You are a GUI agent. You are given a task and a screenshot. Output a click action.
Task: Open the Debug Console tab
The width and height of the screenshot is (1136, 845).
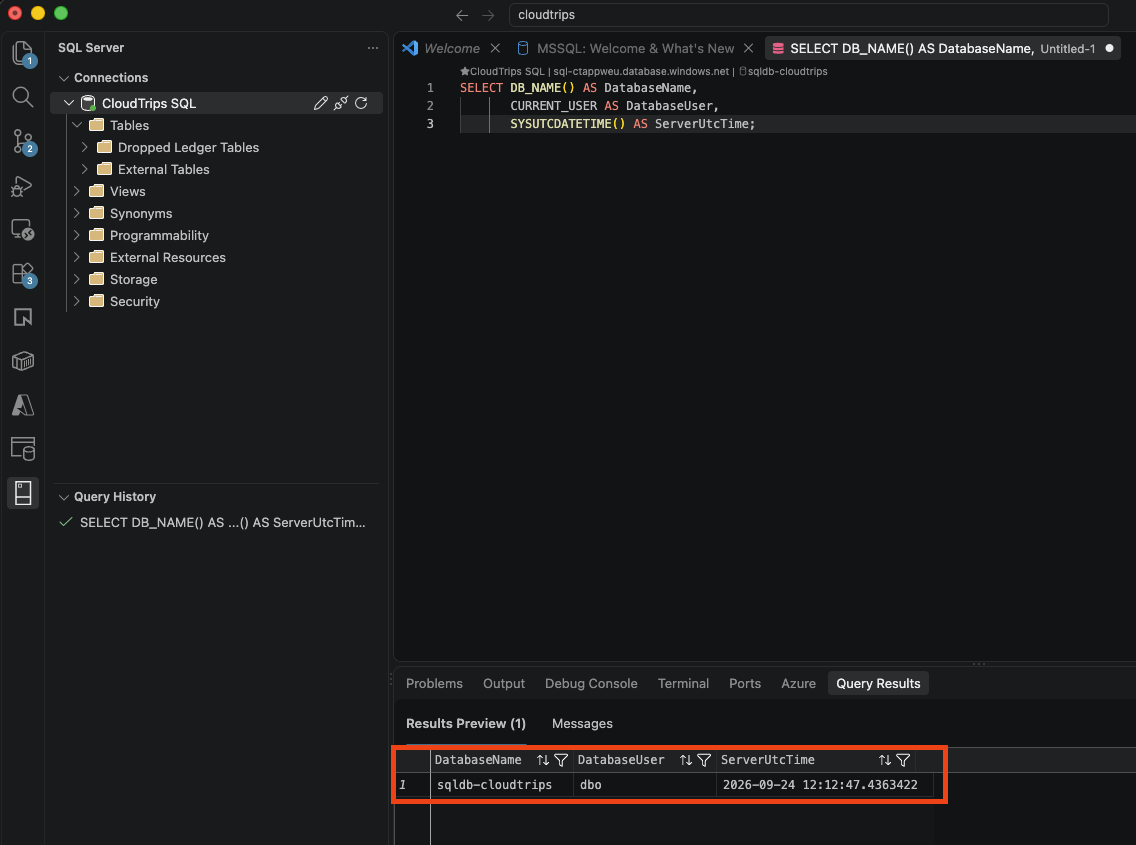(x=591, y=683)
